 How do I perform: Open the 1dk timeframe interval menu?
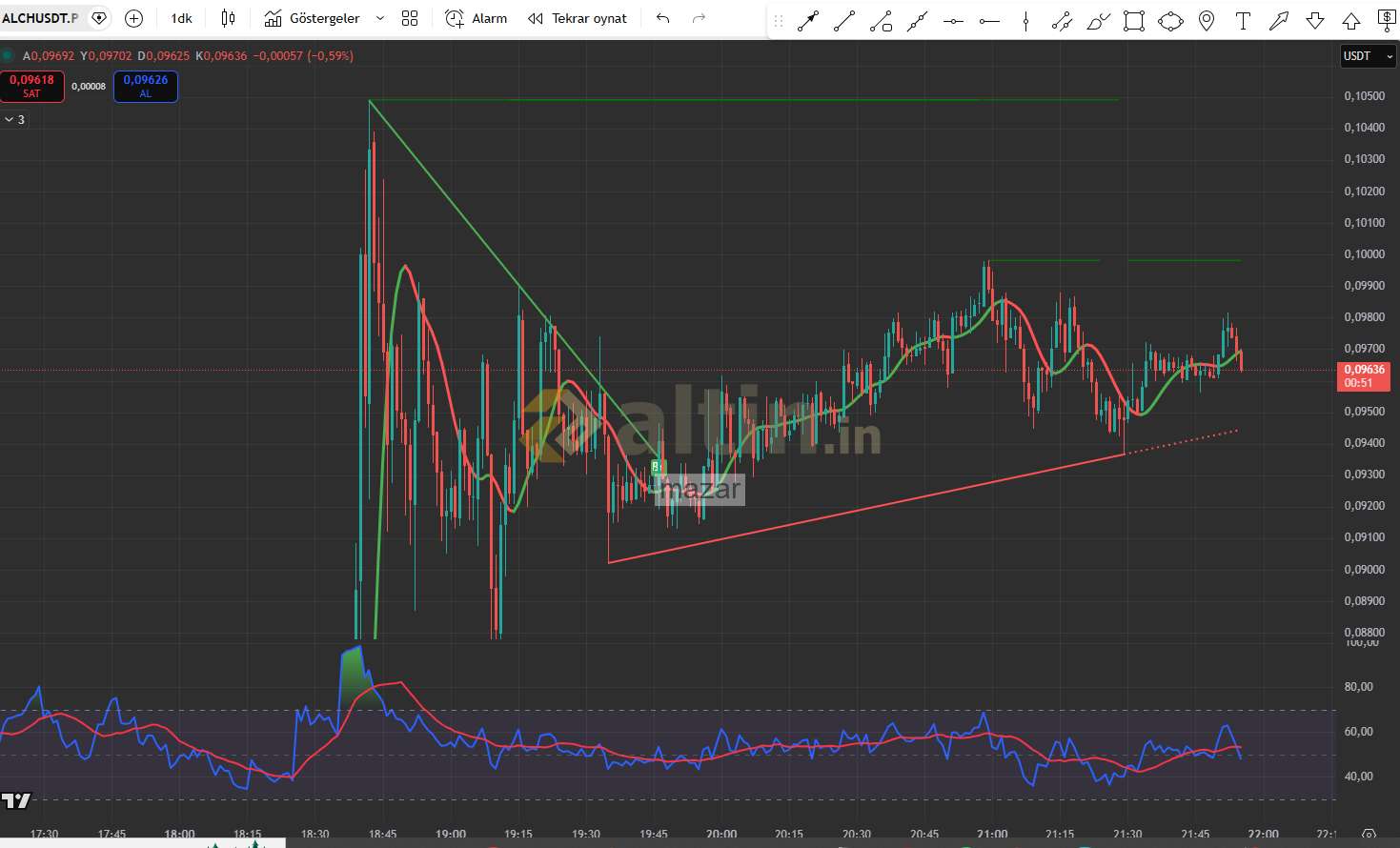pyautogui.click(x=181, y=18)
